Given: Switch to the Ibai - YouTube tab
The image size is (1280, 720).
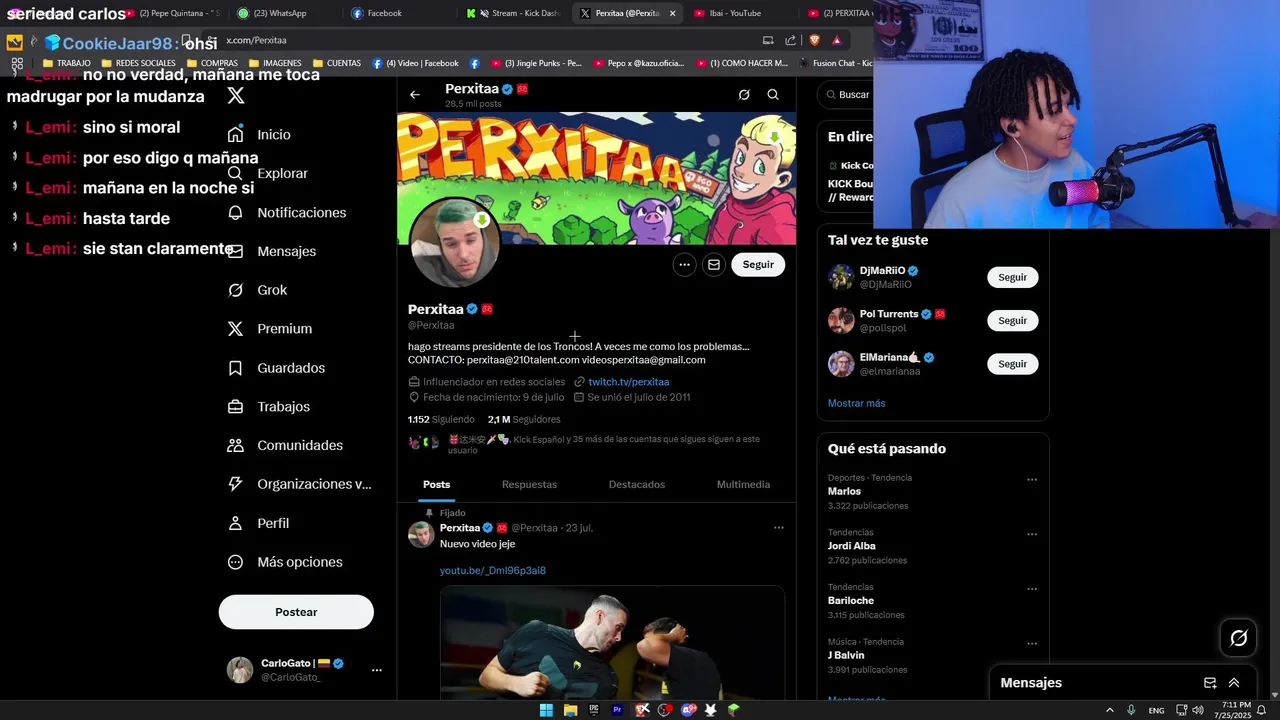Looking at the screenshot, I should point(740,13).
